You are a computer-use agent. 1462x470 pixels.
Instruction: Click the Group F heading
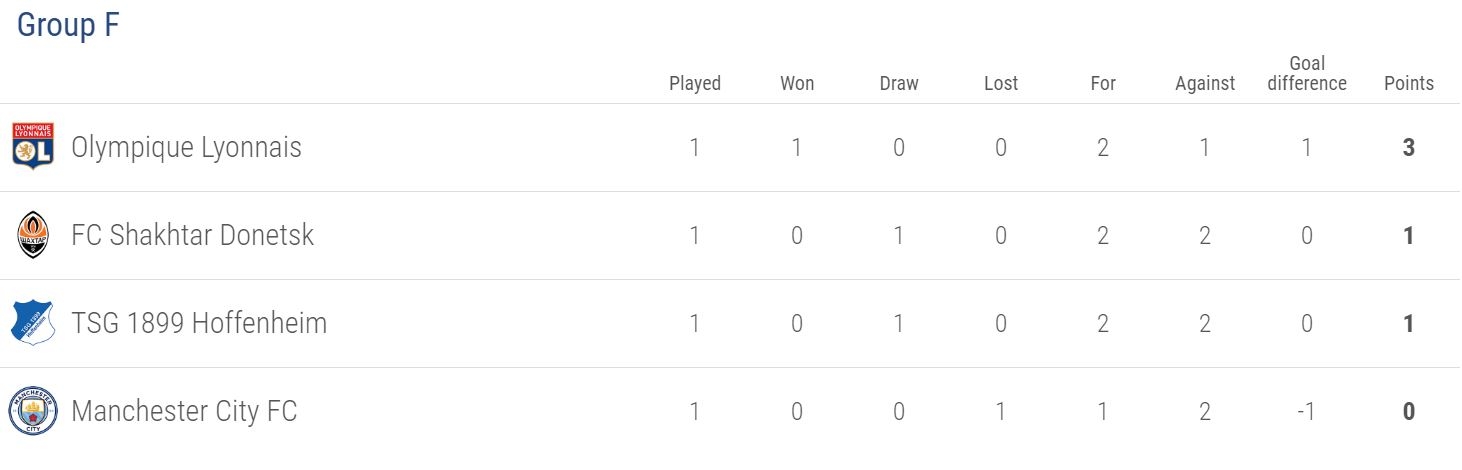pos(68,25)
